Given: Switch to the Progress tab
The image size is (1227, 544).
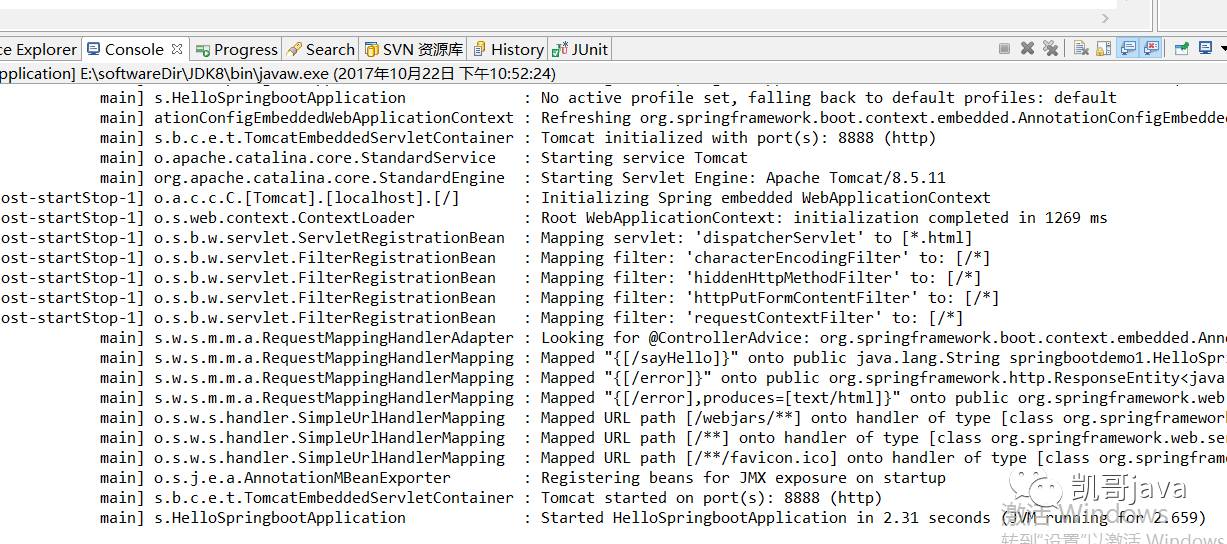Looking at the screenshot, I should 236,49.
